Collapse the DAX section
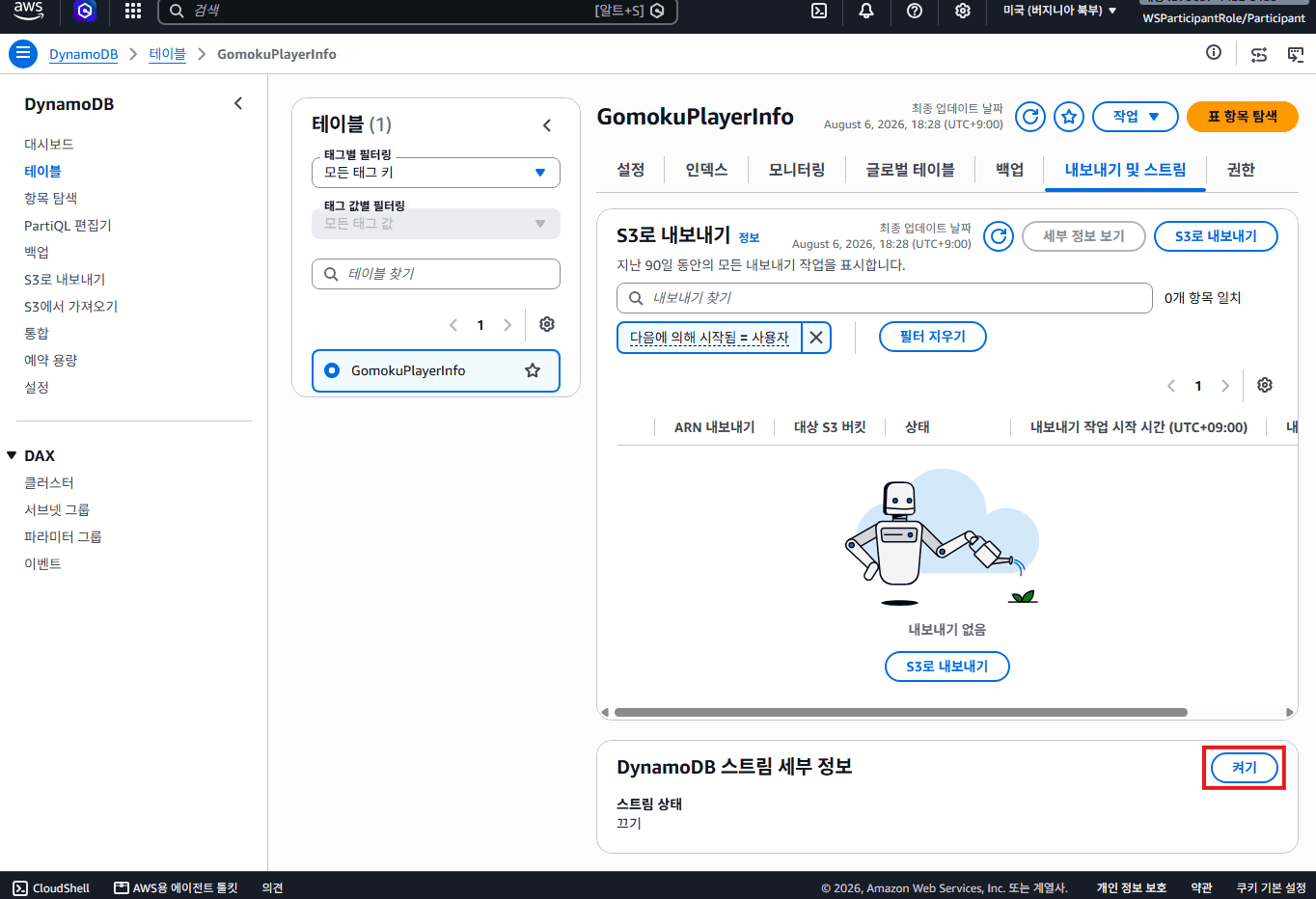 pyautogui.click(x=12, y=455)
